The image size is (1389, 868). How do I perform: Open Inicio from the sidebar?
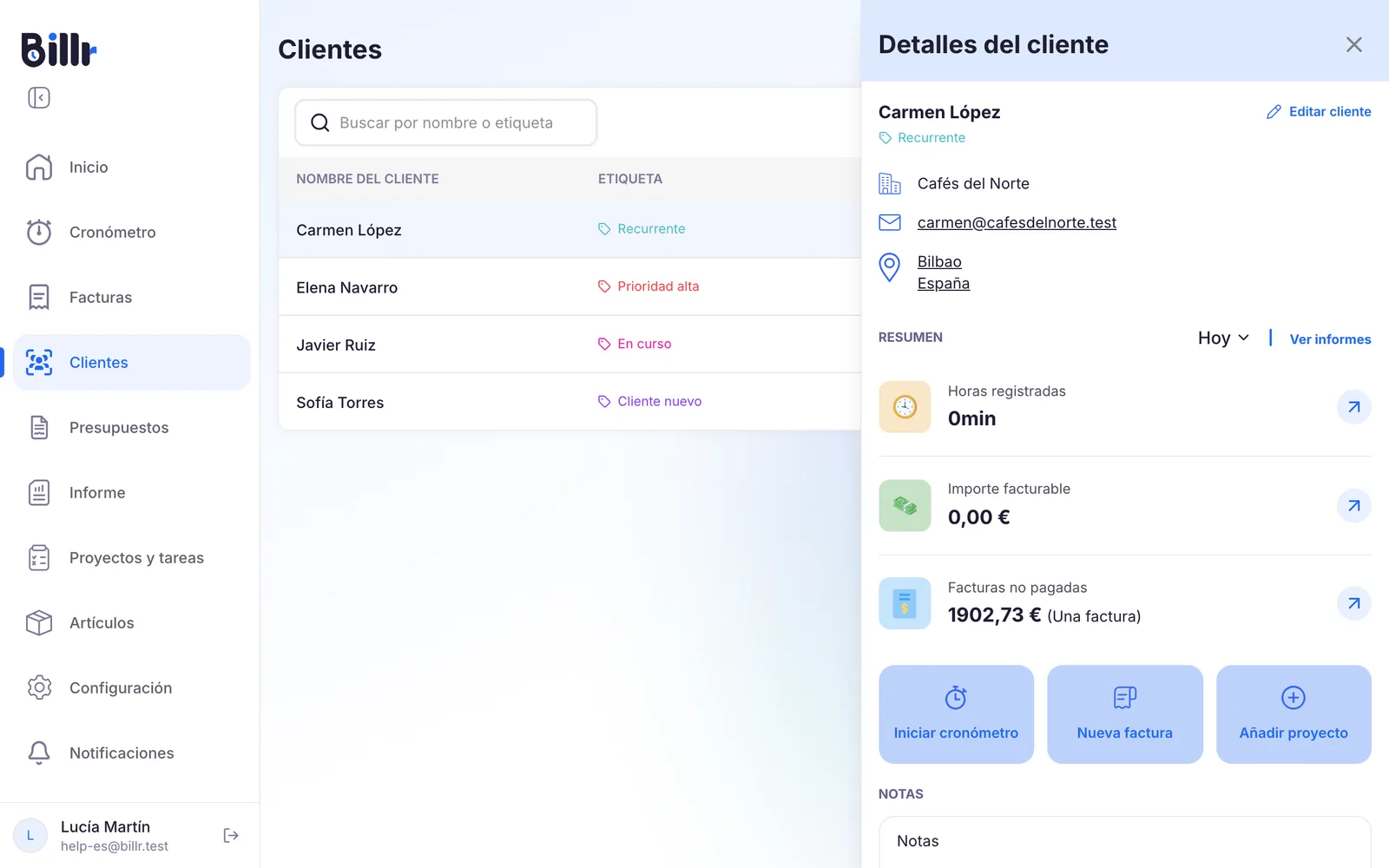point(131,167)
